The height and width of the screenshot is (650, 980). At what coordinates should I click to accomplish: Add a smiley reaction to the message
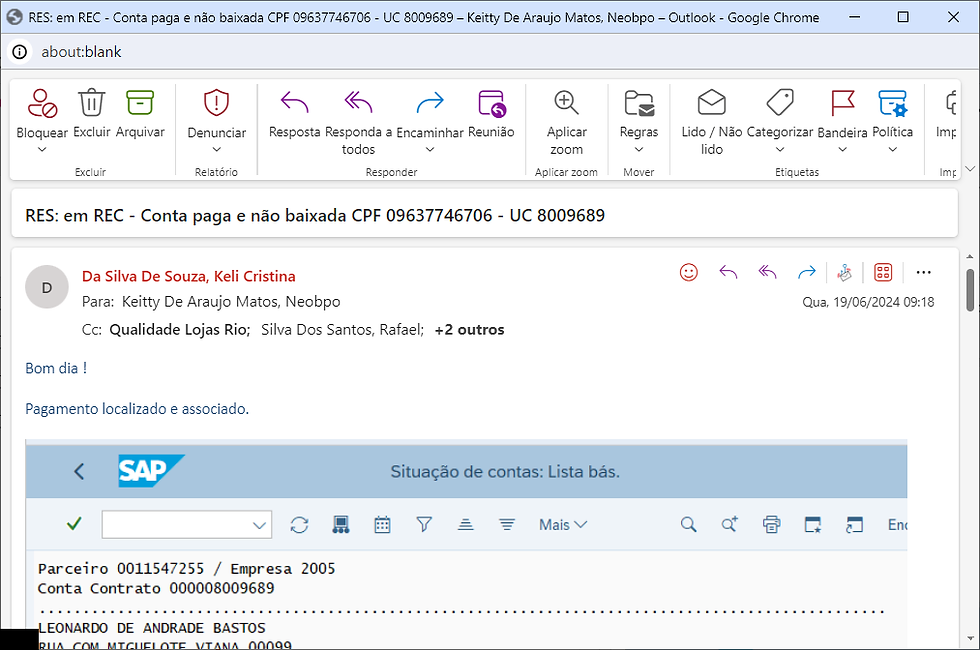point(689,272)
